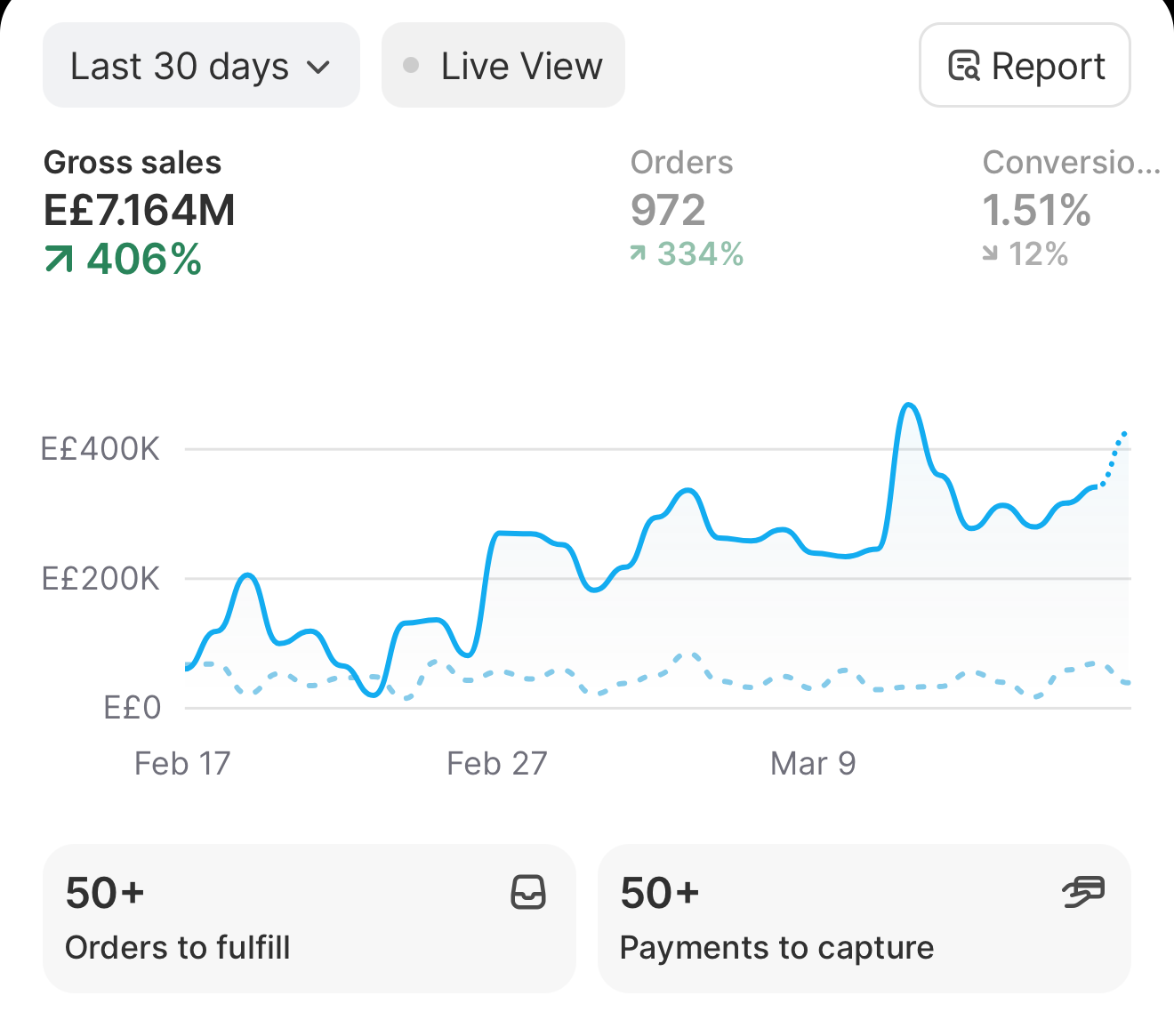
Task: Click the Feb 27 label on the chart axis
Action: click(x=497, y=763)
